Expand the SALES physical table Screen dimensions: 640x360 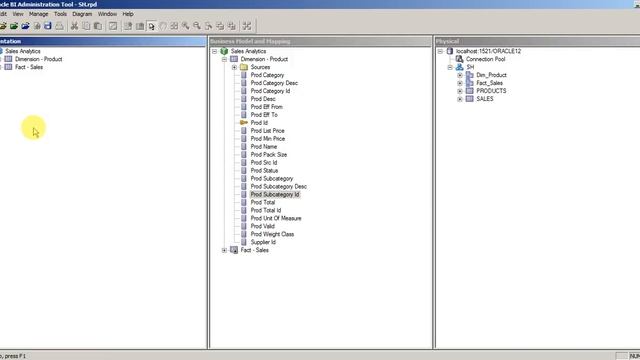click(460, 99)
